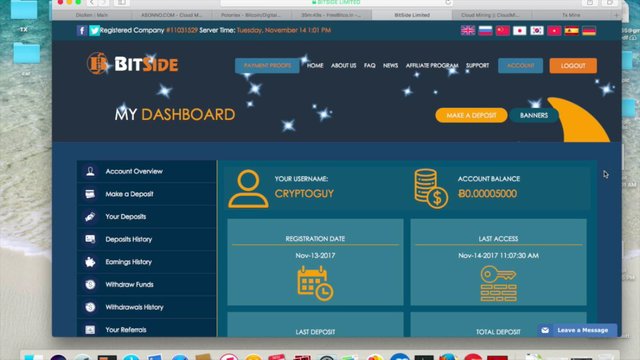Click the browser back arrow

[92, 3]
